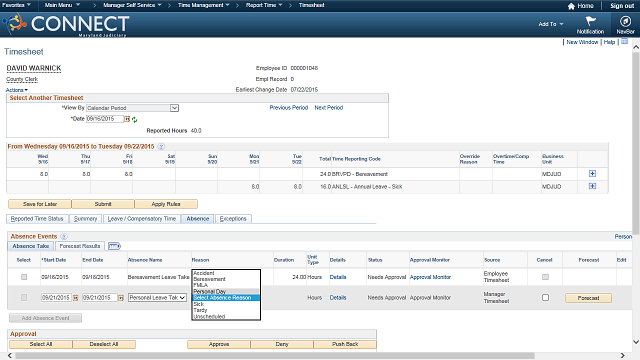Switch to the Exceptions tab
The height and width of the screenshot is (360, 640).
[233, 219]
